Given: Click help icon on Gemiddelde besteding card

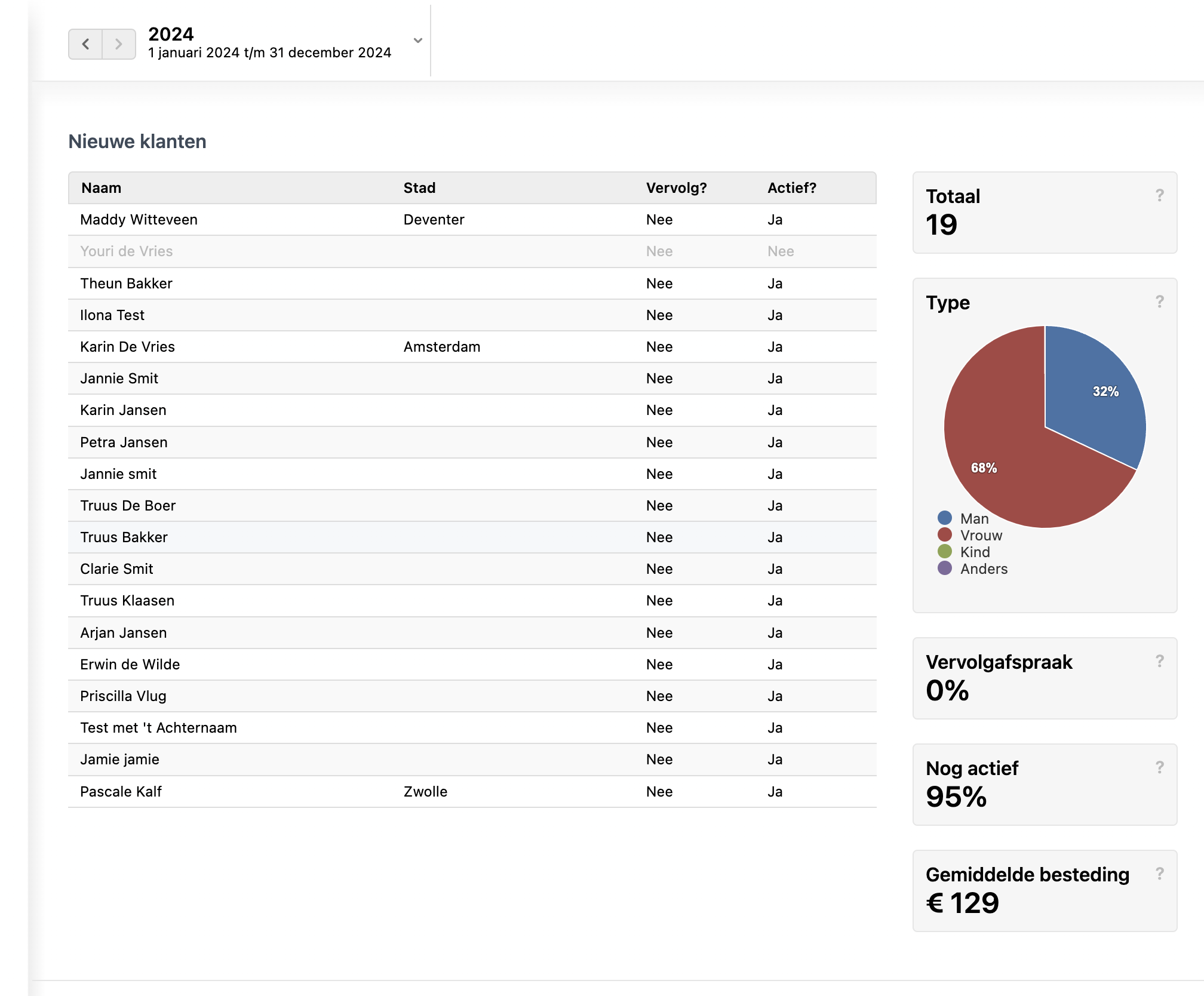Looking at the screenshot, I should click(x=1159, y=874).
